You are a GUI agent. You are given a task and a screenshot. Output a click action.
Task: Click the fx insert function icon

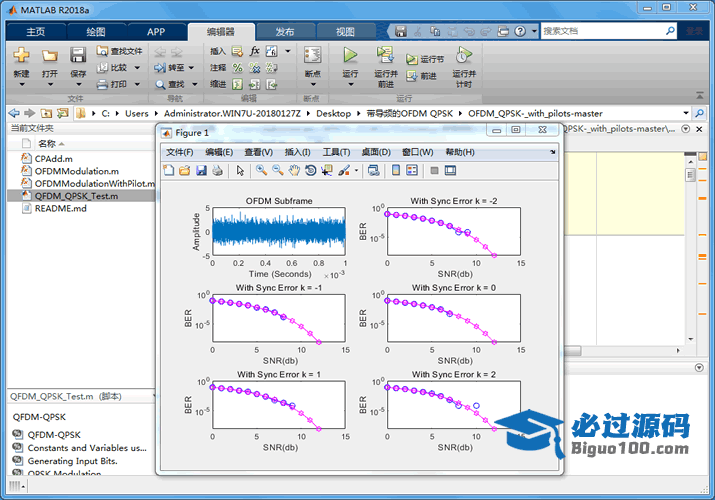pyautogui.click(x=254, y=51)
